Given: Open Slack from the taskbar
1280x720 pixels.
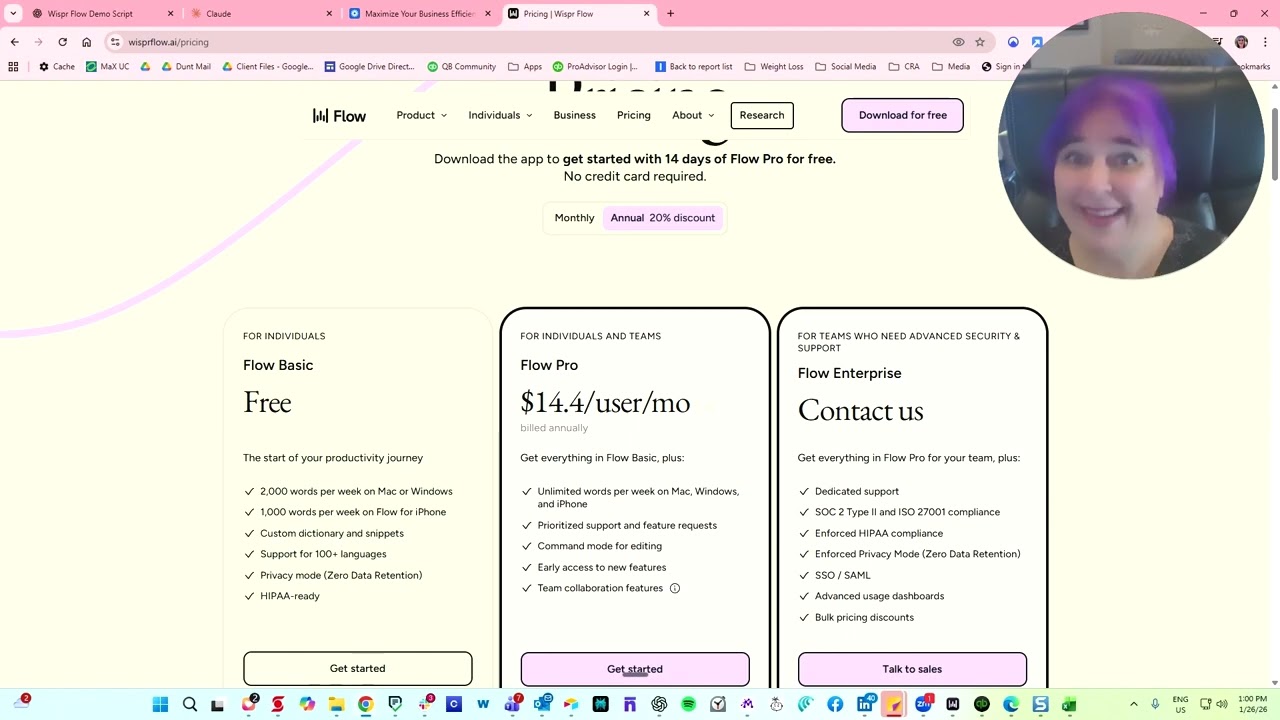Looking at the screenshot, I should (424, 705).
